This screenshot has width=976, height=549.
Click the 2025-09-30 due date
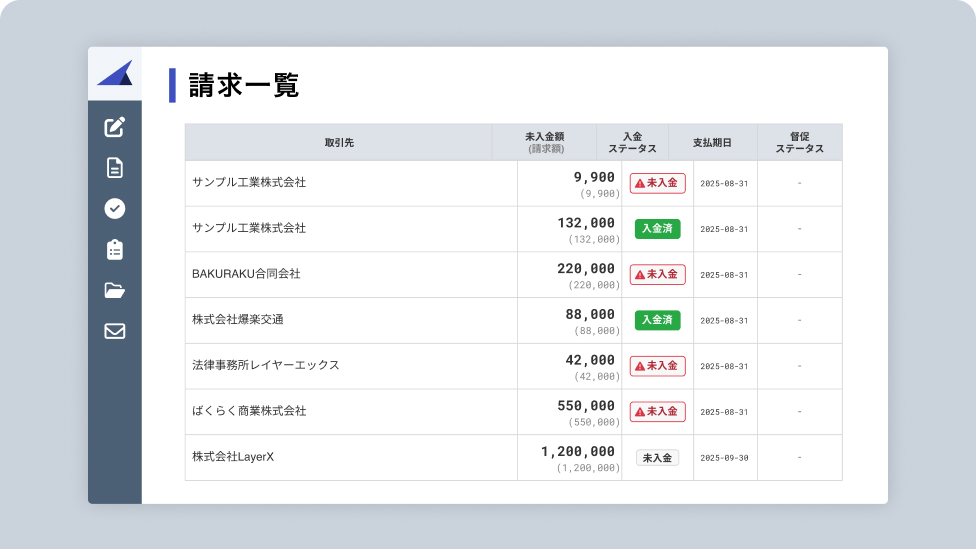725,458
